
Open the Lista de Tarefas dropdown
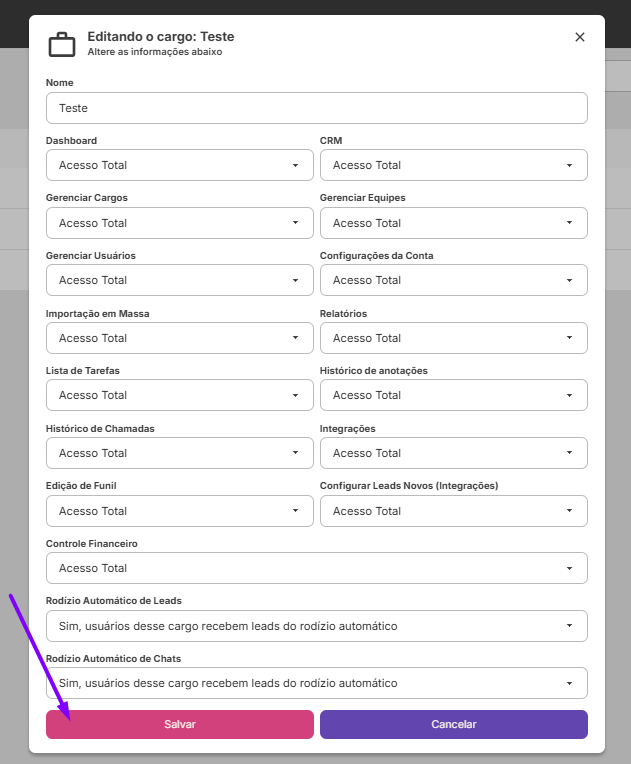[x=180, y=395]
